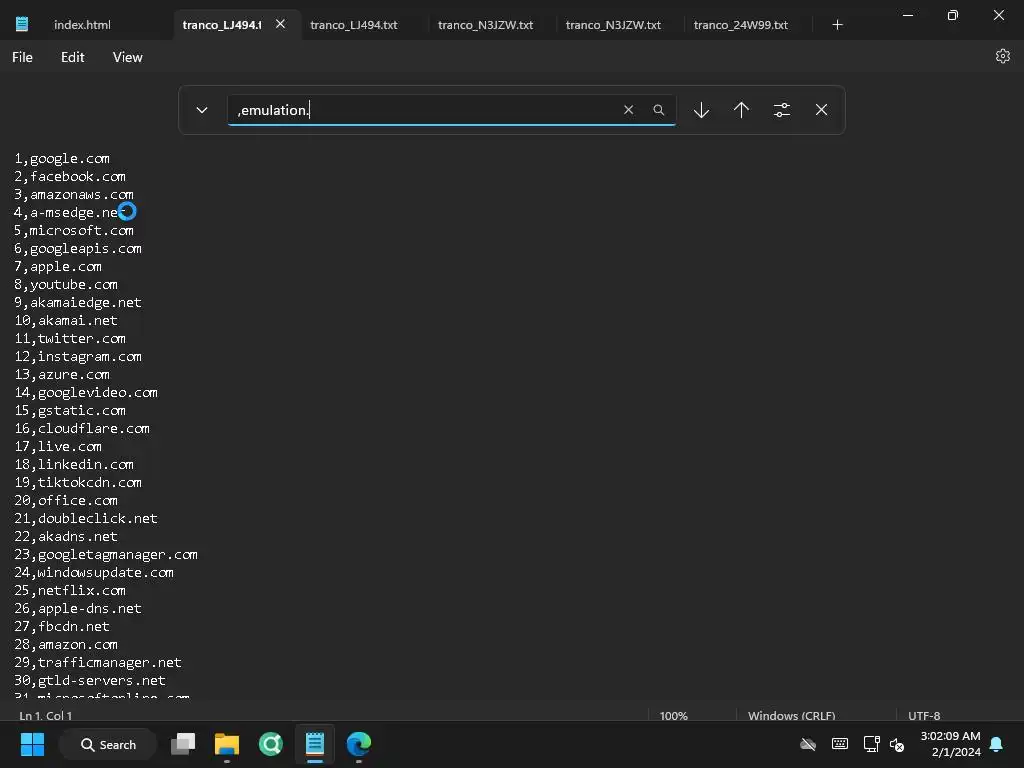Click the line 2,facebook.com

tap(70, 176)
